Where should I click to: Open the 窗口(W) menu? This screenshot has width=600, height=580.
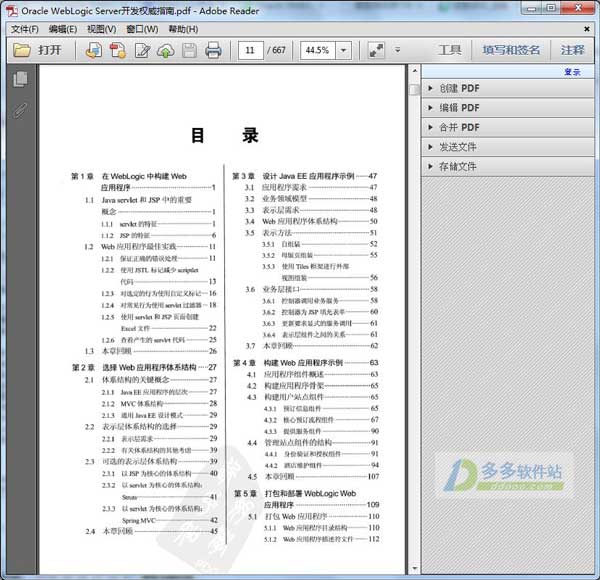pos(142,29)
